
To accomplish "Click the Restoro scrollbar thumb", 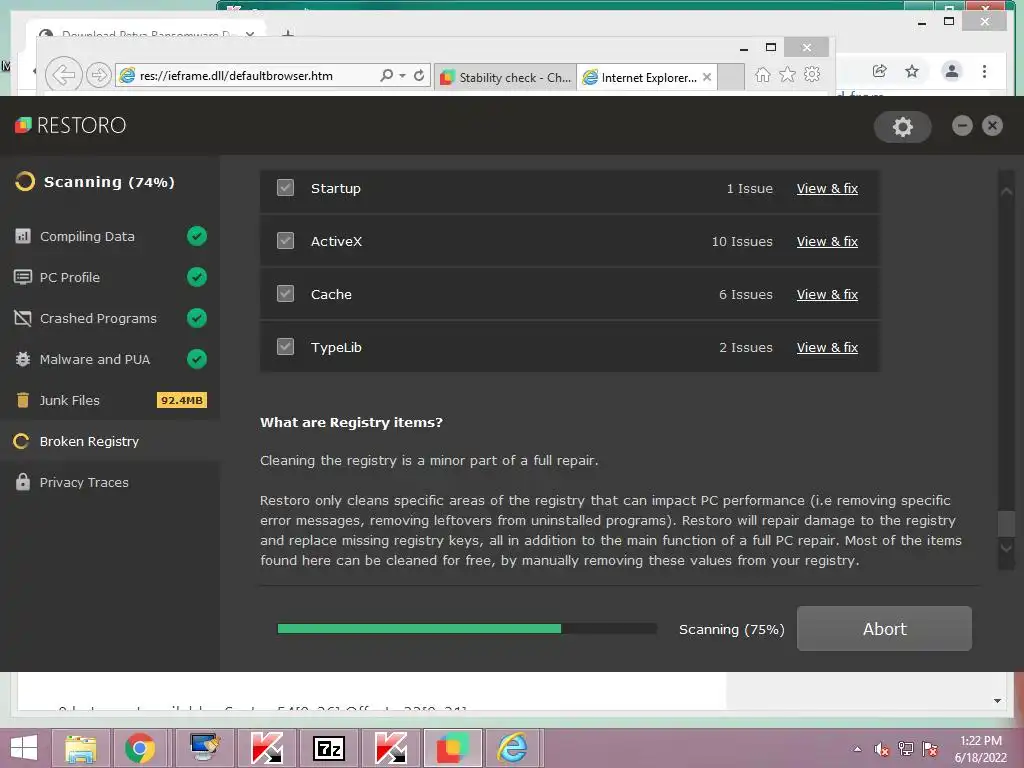I will tap(1006, 523).
